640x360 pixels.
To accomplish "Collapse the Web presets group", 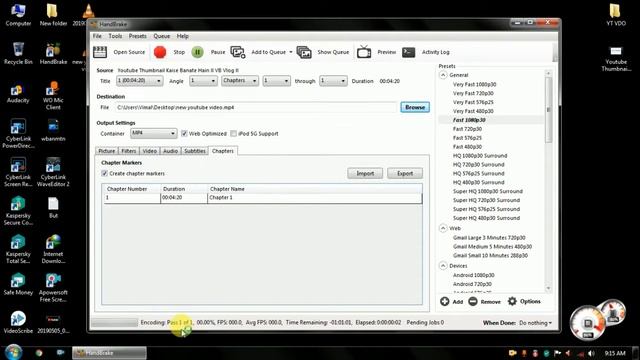I will (x=443, y=228).
